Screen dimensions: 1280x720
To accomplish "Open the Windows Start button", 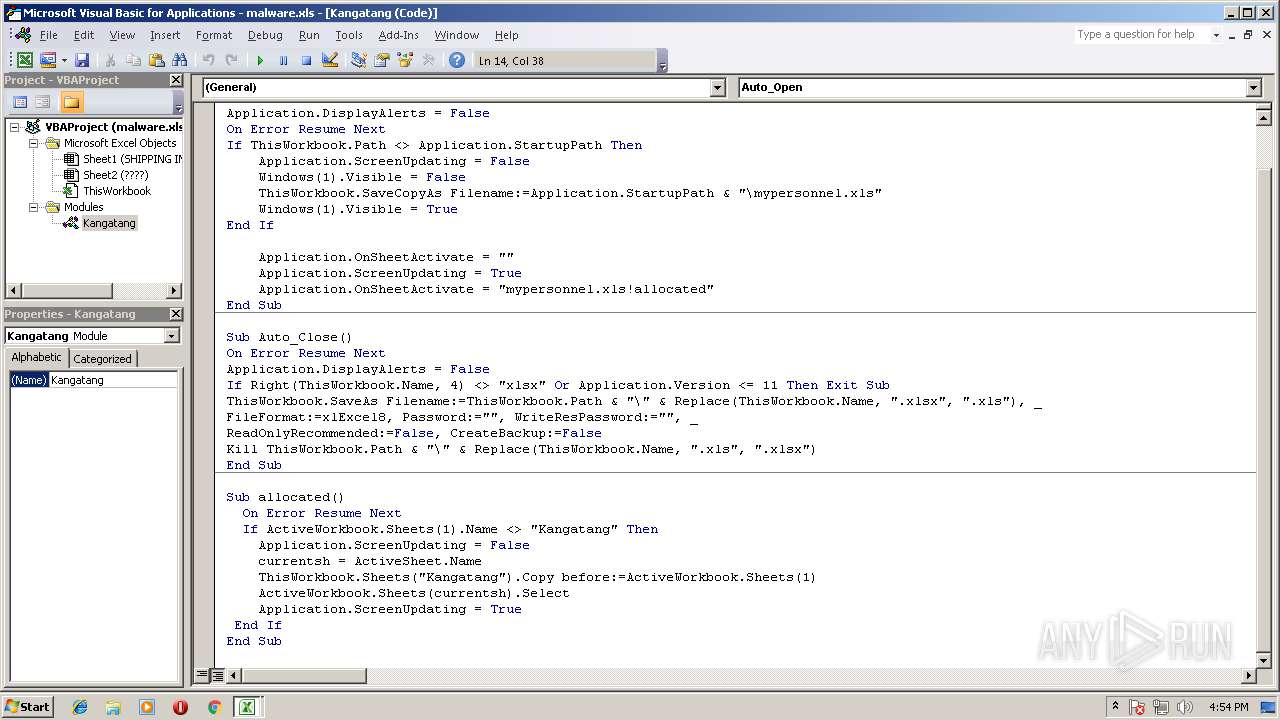I will (x=27, y=707).
